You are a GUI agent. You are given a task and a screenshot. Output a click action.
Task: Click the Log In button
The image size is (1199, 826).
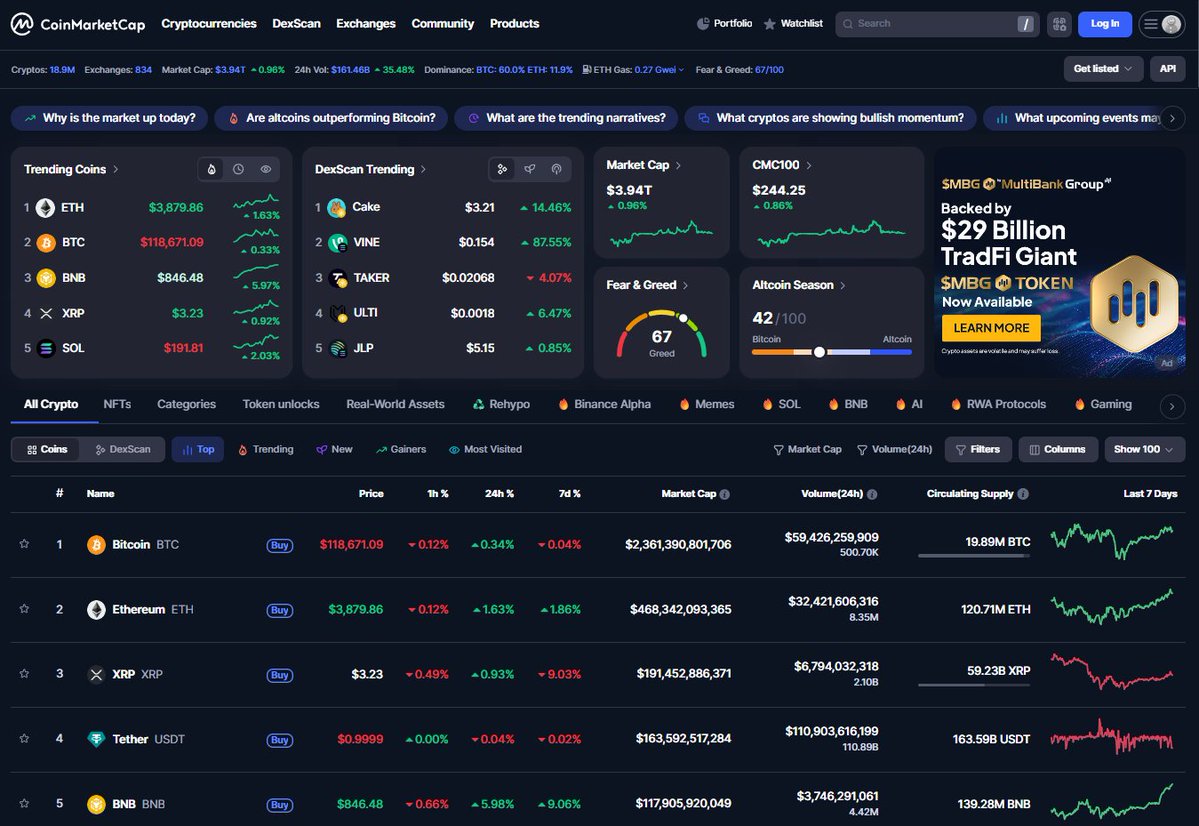tap(1104, 24)
